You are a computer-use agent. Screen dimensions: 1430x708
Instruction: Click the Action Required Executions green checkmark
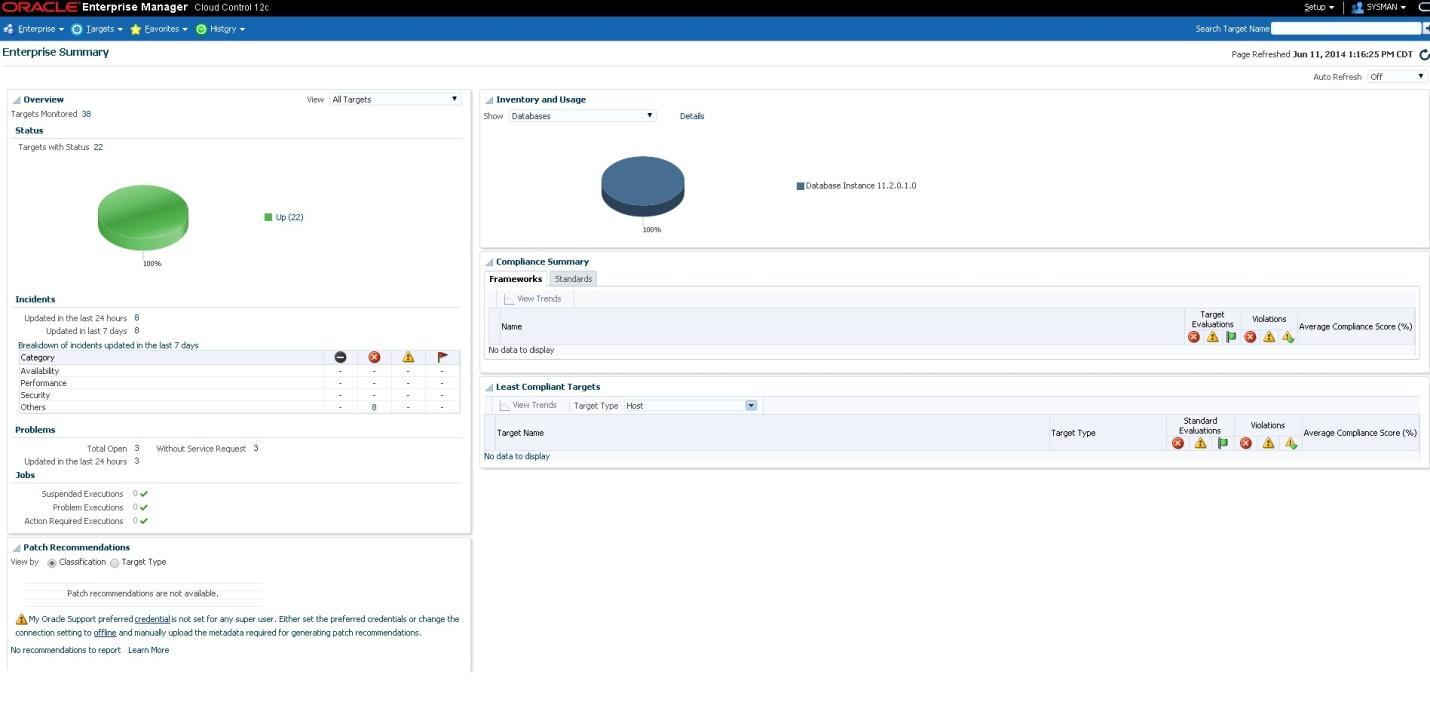click(144, 521)
